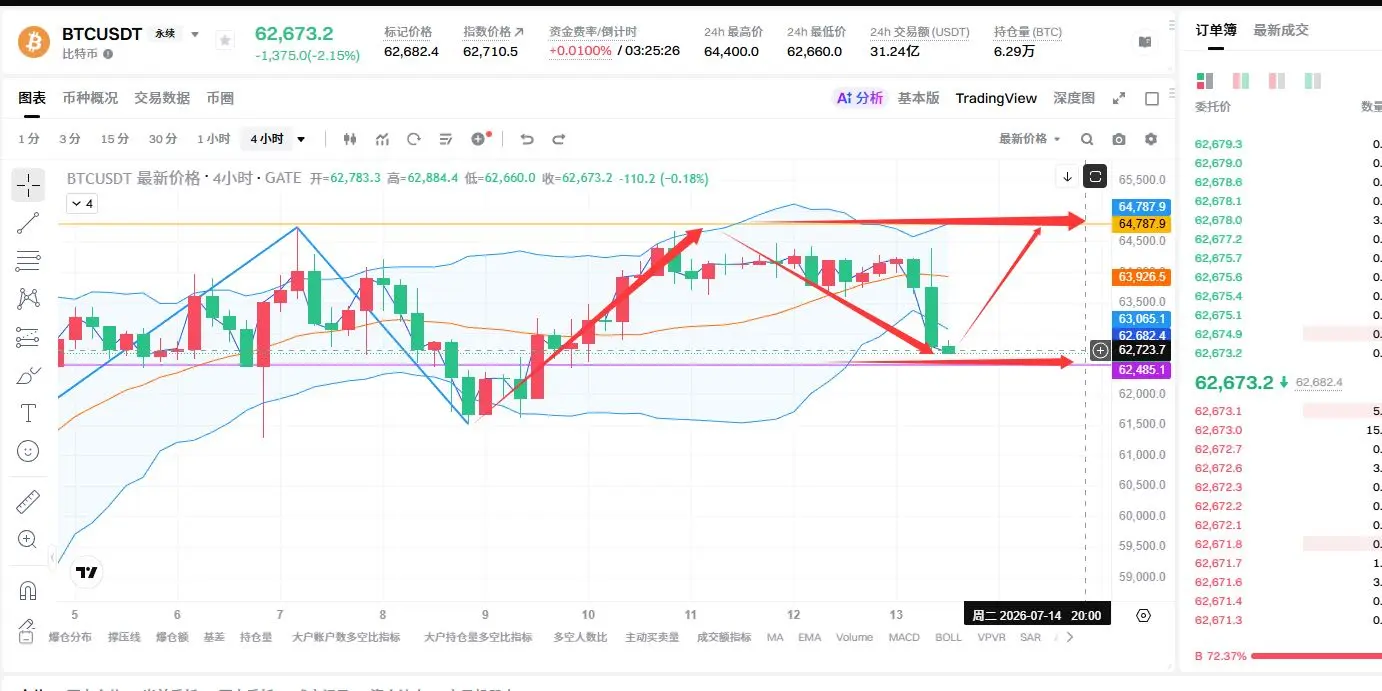Toggle the BOLL indicator

click(948, 637)
